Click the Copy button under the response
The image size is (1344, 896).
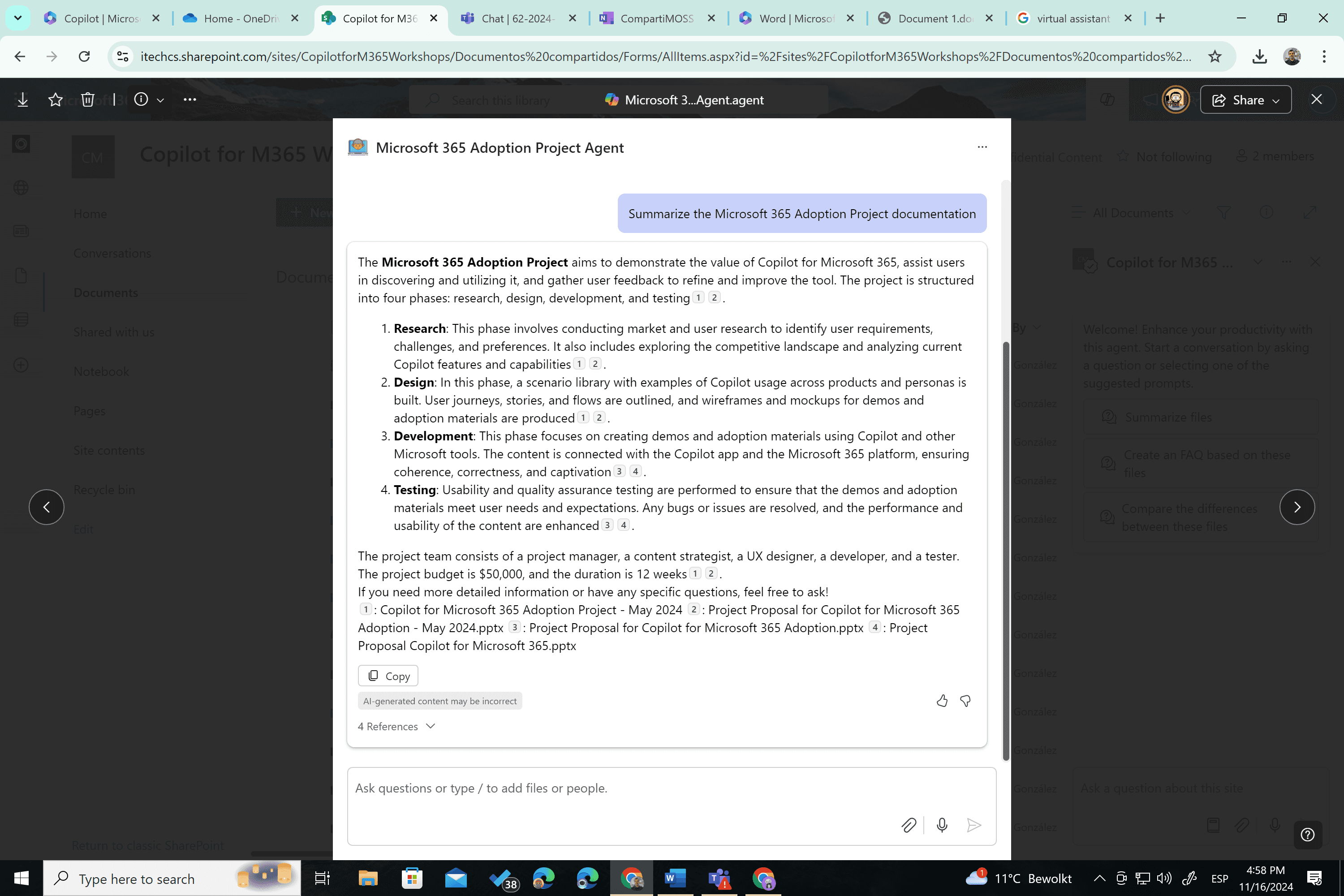388,676
